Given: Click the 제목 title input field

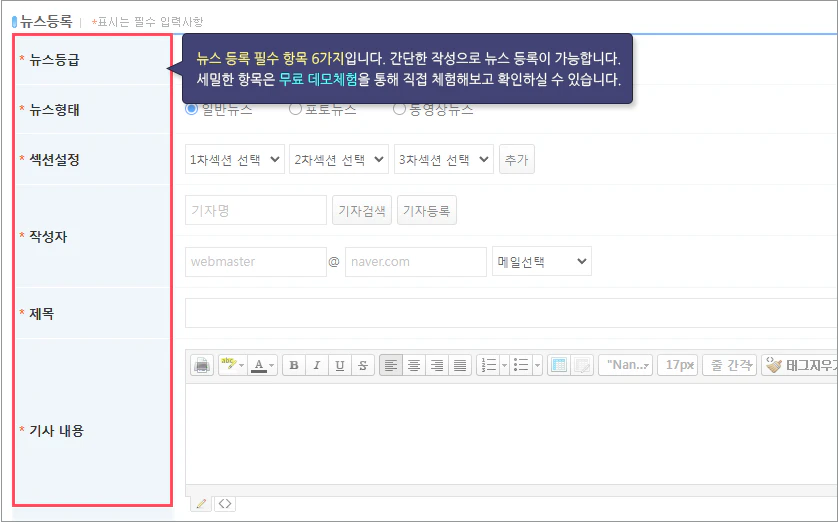Looking at the screenshot, I should [x=511, y=313].
